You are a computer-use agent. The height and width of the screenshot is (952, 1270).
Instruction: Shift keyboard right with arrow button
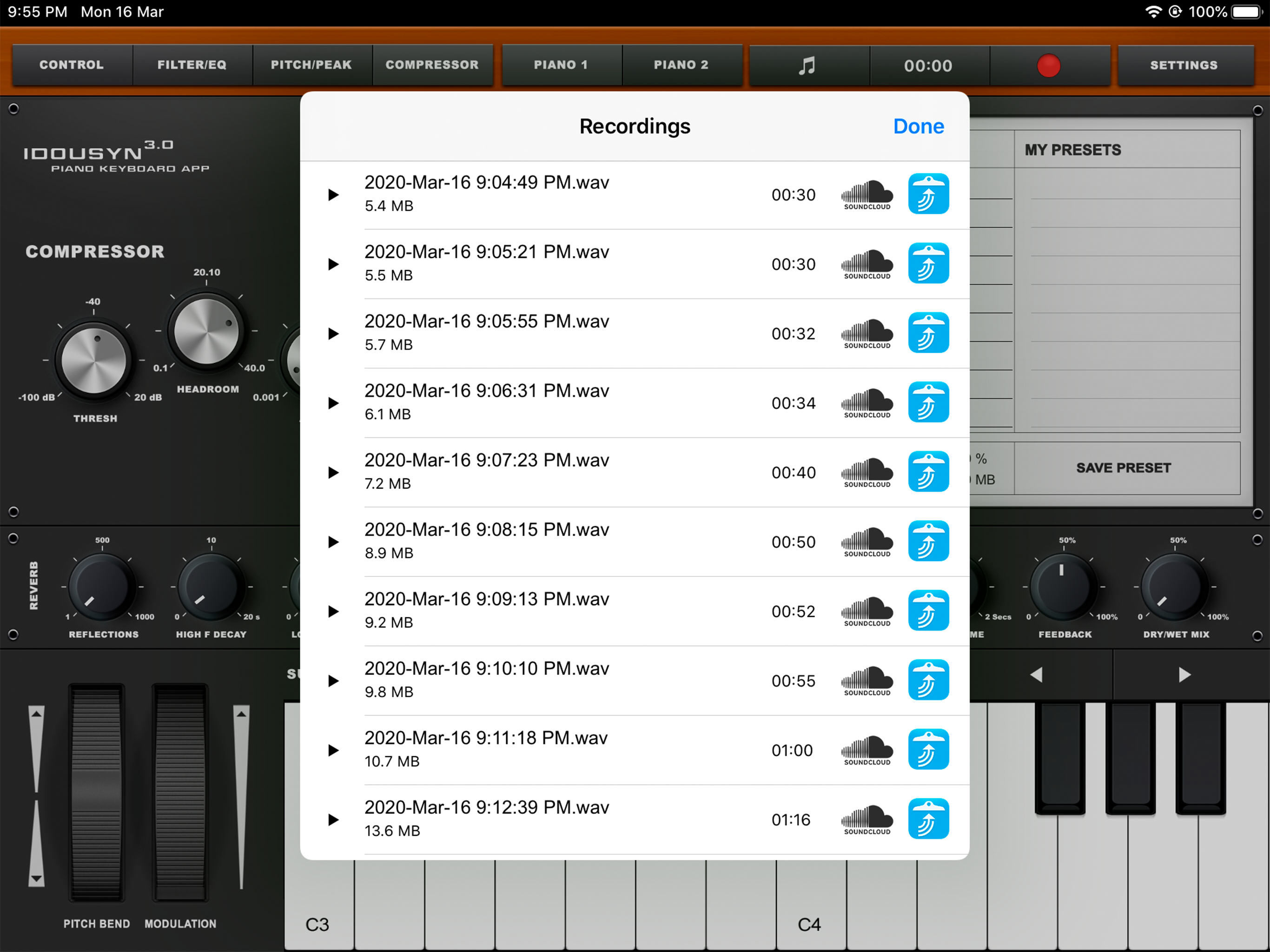click(x=1184, y=674)
